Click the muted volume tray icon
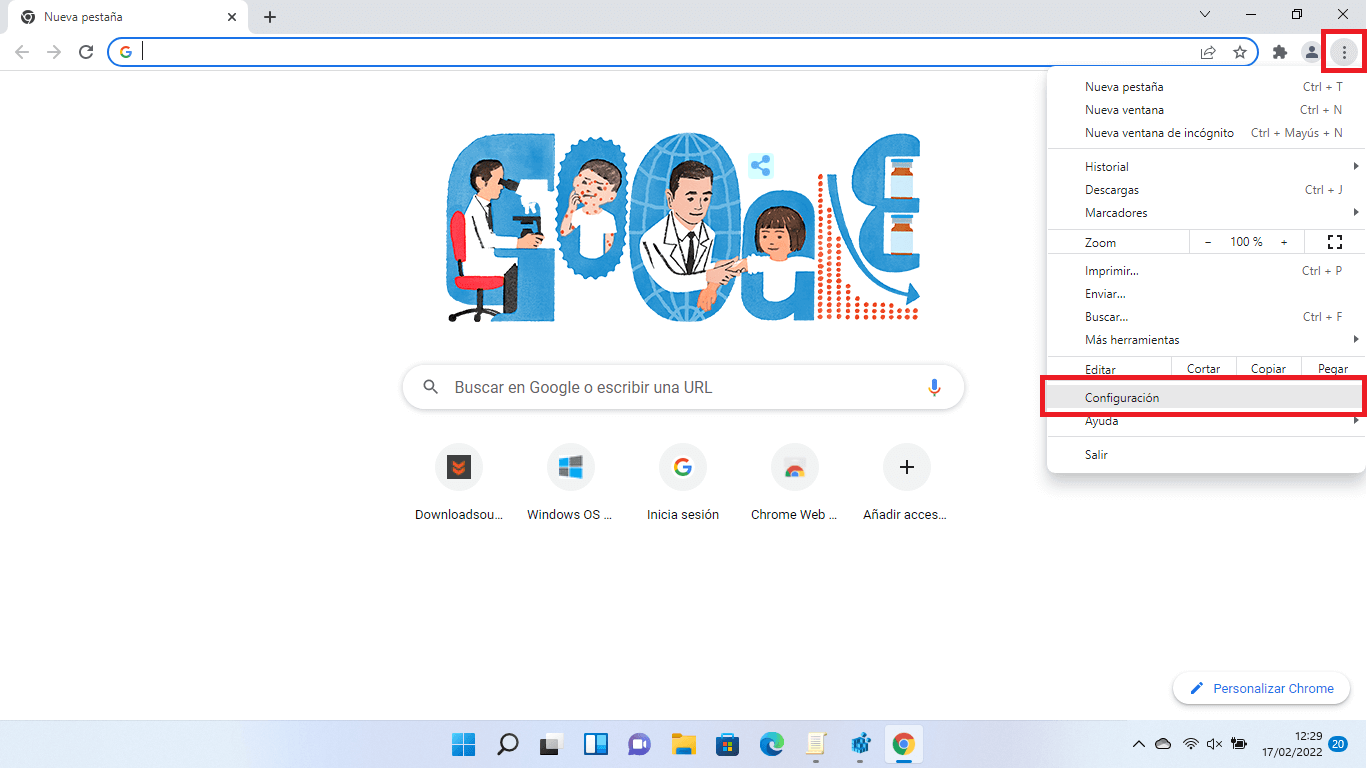The image size is (1367, 769). pyautogui.click(x=1215, y=744)
